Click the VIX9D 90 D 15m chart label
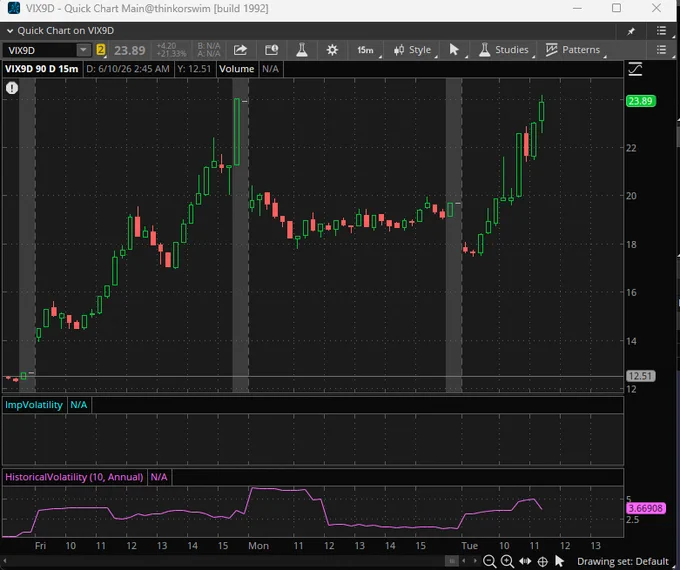 (42, 69)
